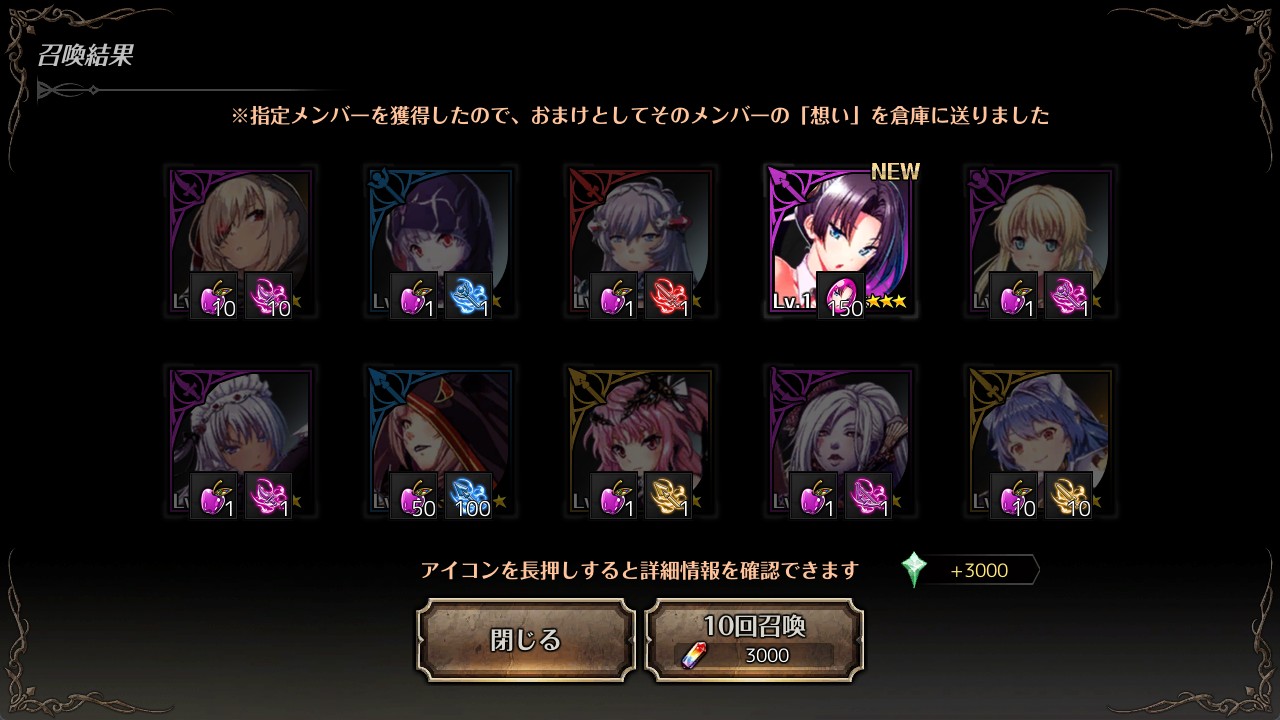Click the +3000 gem counter
The image size is (1280, 720).
click(979, 571)
